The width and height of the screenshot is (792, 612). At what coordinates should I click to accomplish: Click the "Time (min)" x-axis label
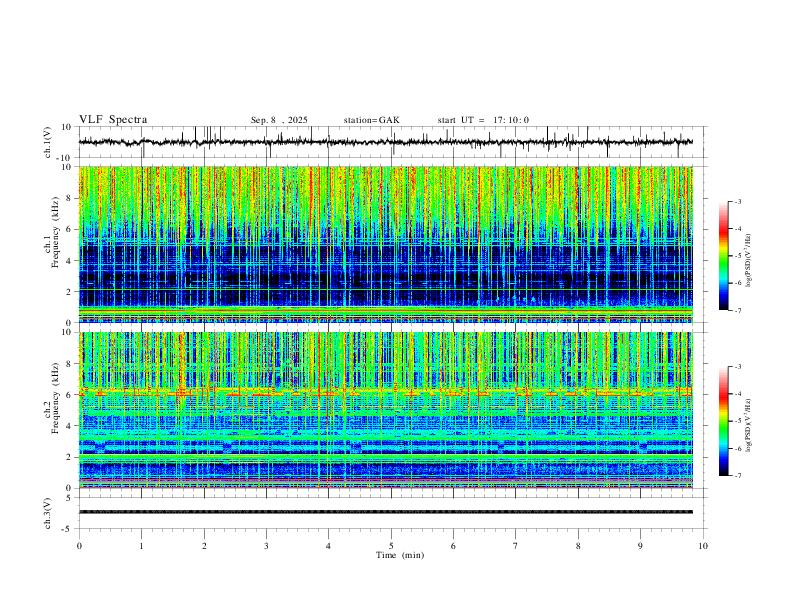point(400,555)
